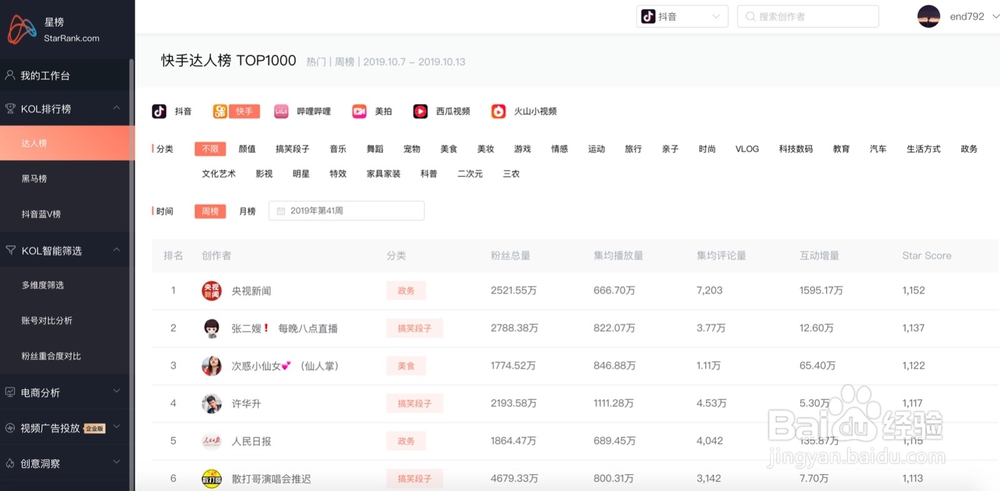Filter by 游戏 category
Viewport: 1000px width, 491px height.
[522, 149]
